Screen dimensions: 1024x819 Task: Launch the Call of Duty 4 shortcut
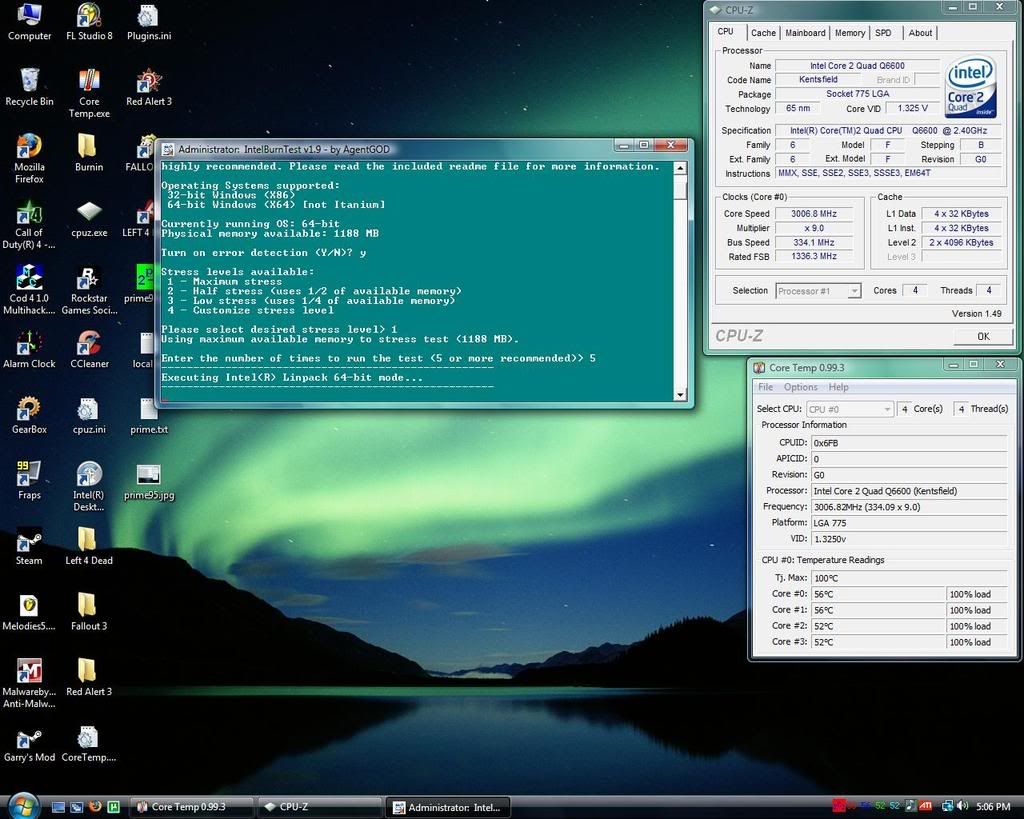pos(29,224)
